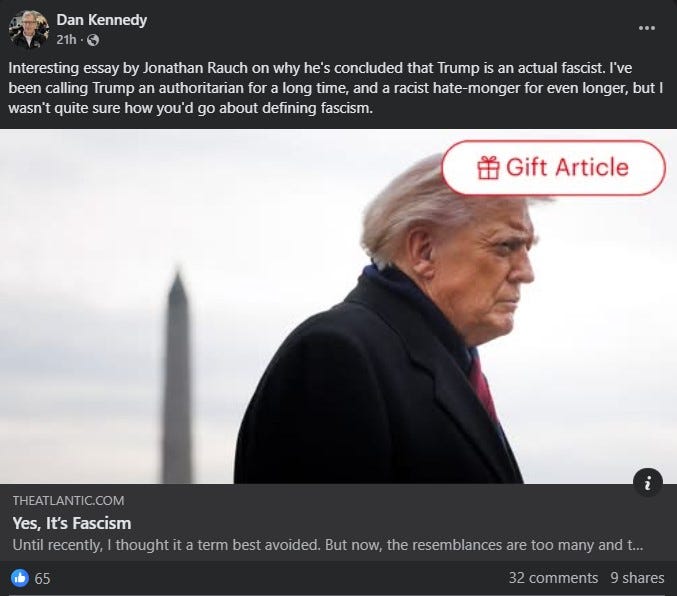Open the Dan Kennedy author name link

101,20
